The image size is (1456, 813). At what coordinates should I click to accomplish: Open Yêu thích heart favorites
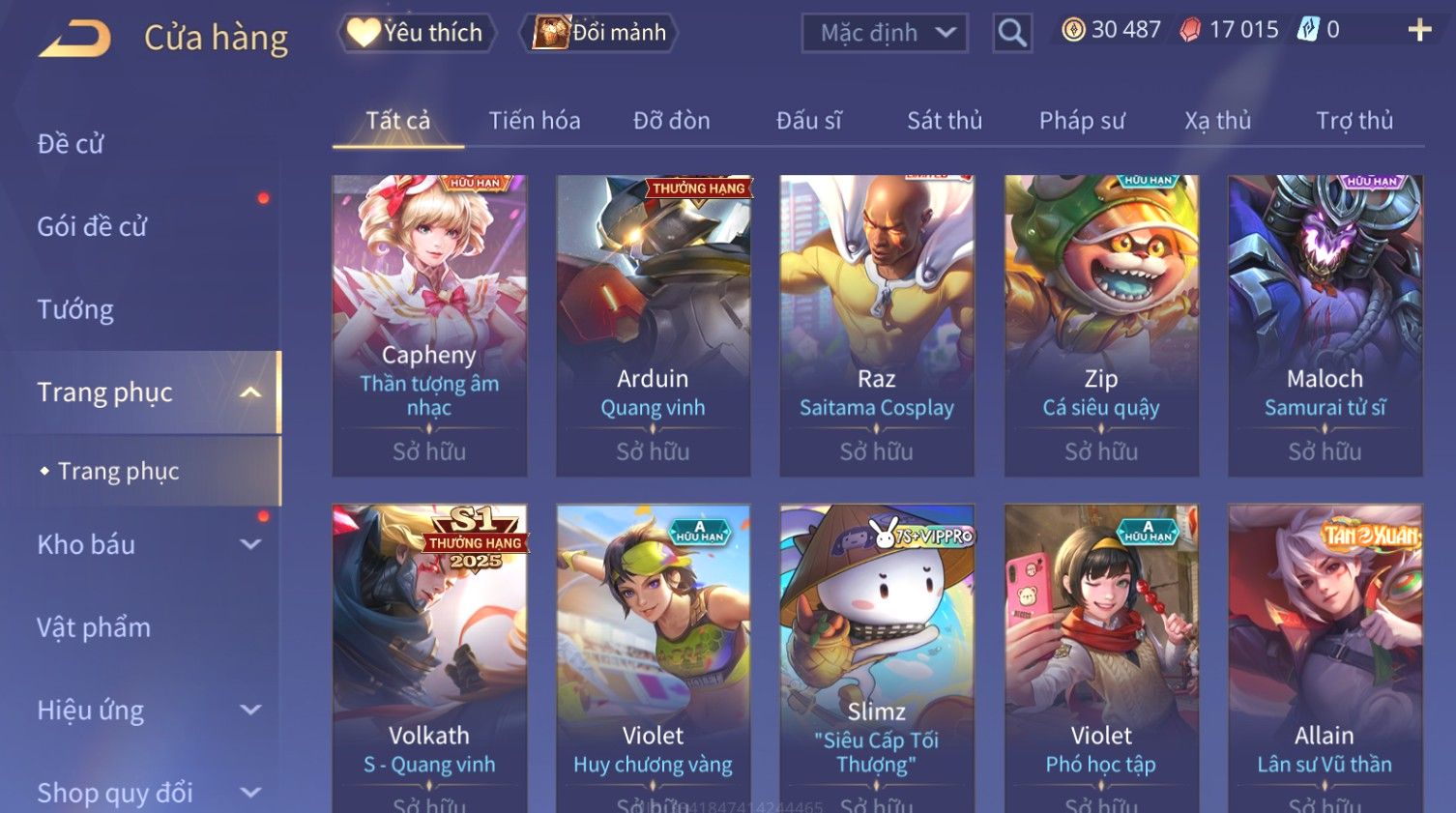tap(417, 33)
